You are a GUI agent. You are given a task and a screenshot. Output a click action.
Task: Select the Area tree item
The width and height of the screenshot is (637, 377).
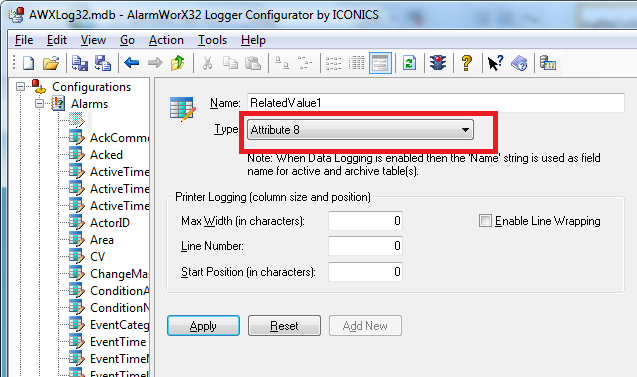tap(102, 240)
